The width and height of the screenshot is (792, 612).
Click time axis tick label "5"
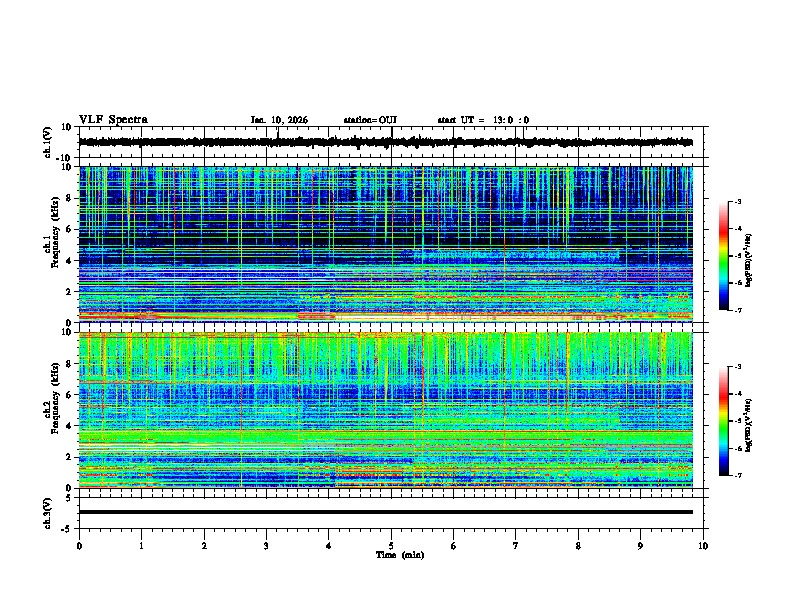pyautogui.click(x=391, y=546)
